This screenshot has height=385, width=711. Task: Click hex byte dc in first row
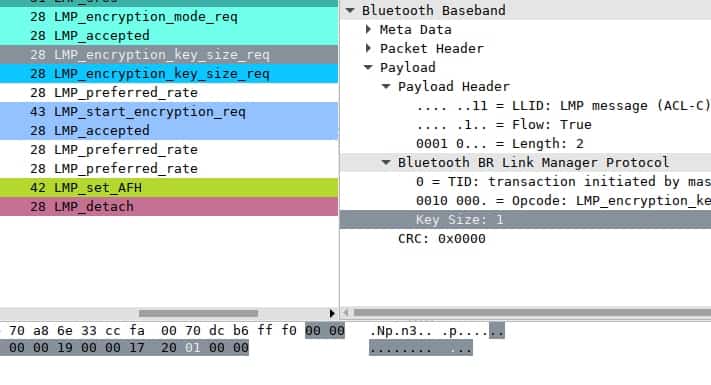217,331
